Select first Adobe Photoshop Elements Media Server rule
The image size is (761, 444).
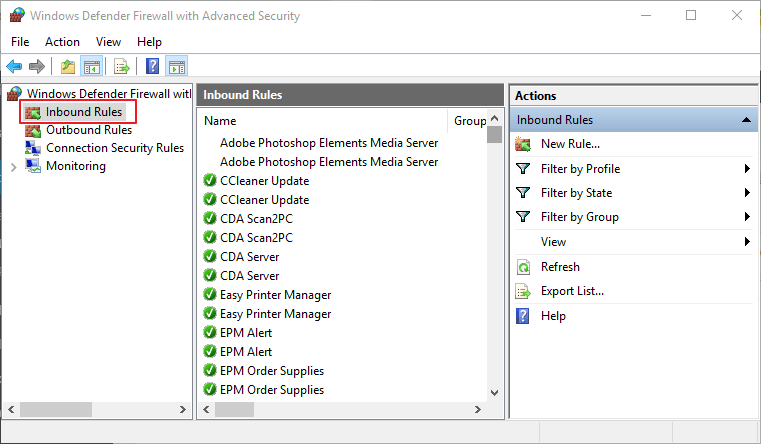329,143
